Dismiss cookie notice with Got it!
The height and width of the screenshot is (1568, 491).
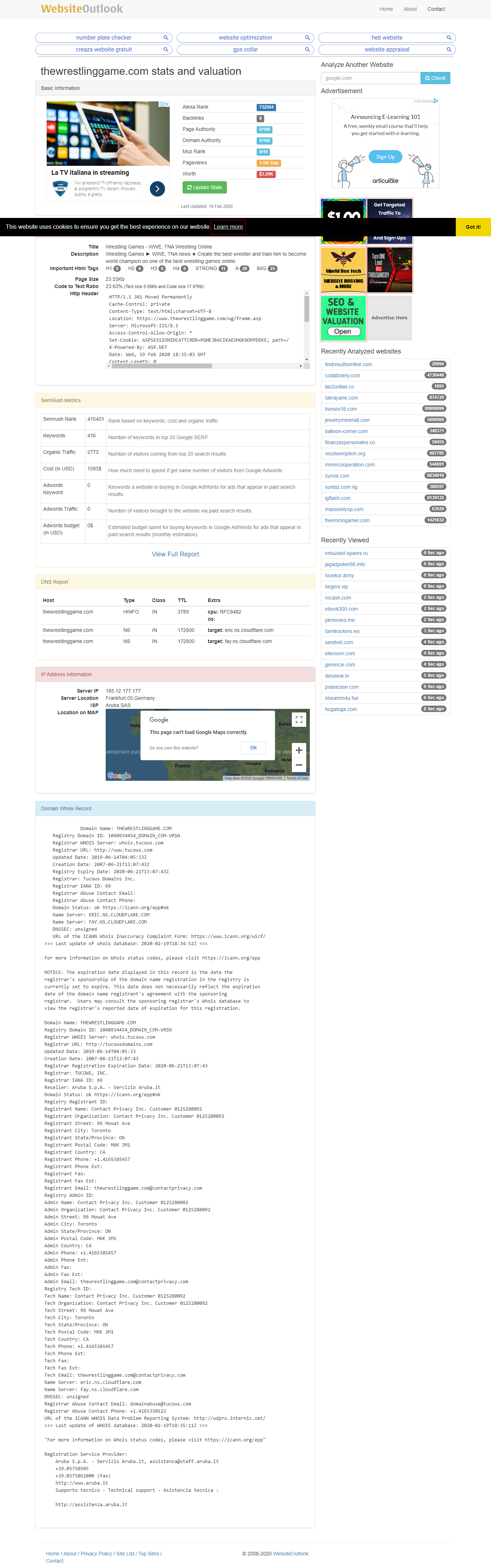coord(473,227)
